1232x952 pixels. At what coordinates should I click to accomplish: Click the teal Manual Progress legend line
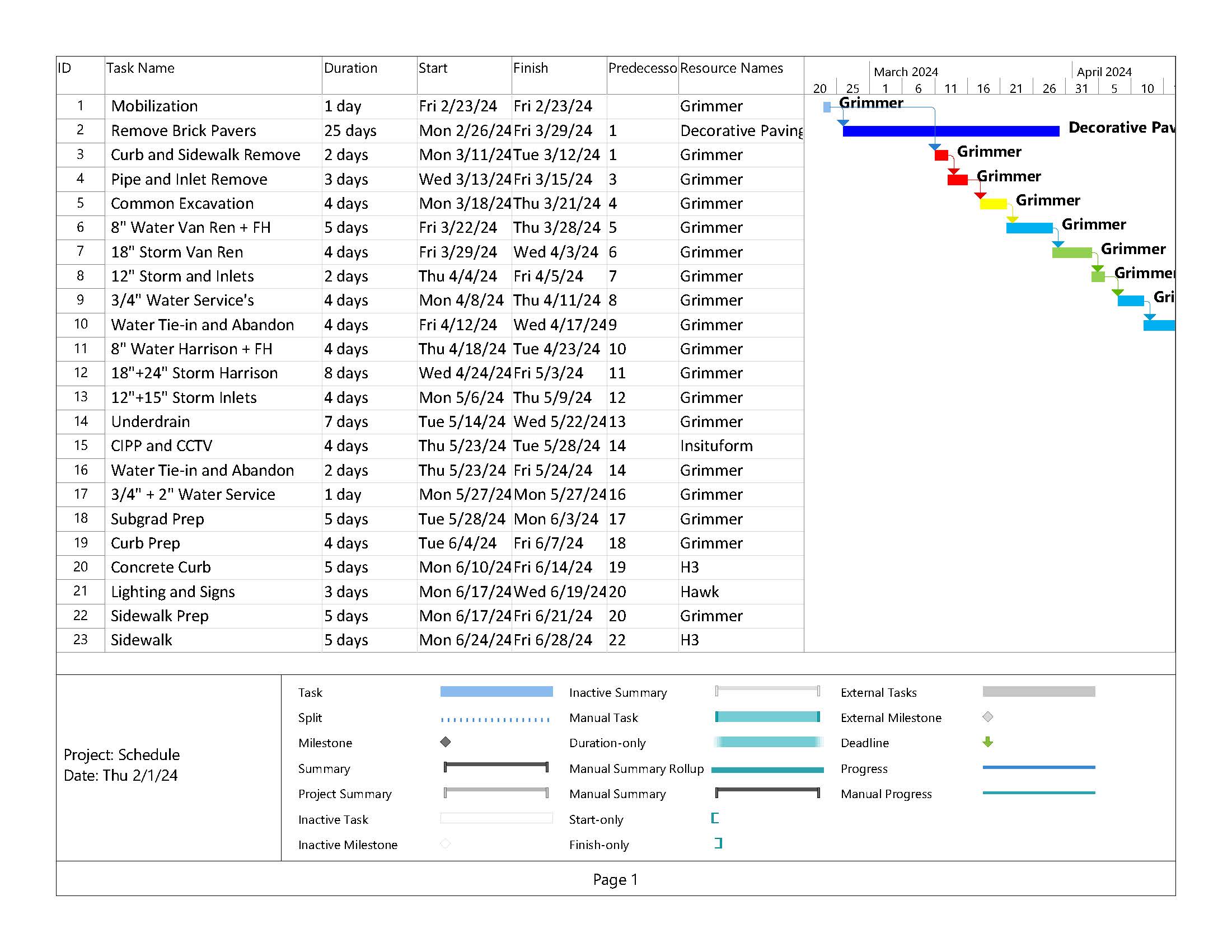tap(1038, 792)
